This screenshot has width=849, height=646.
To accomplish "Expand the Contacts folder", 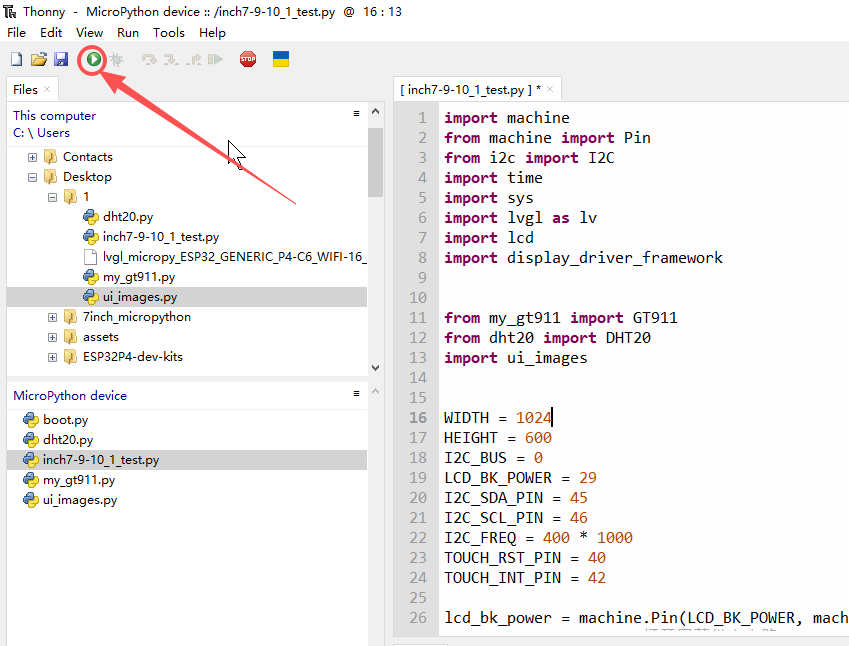I will 32,158.
